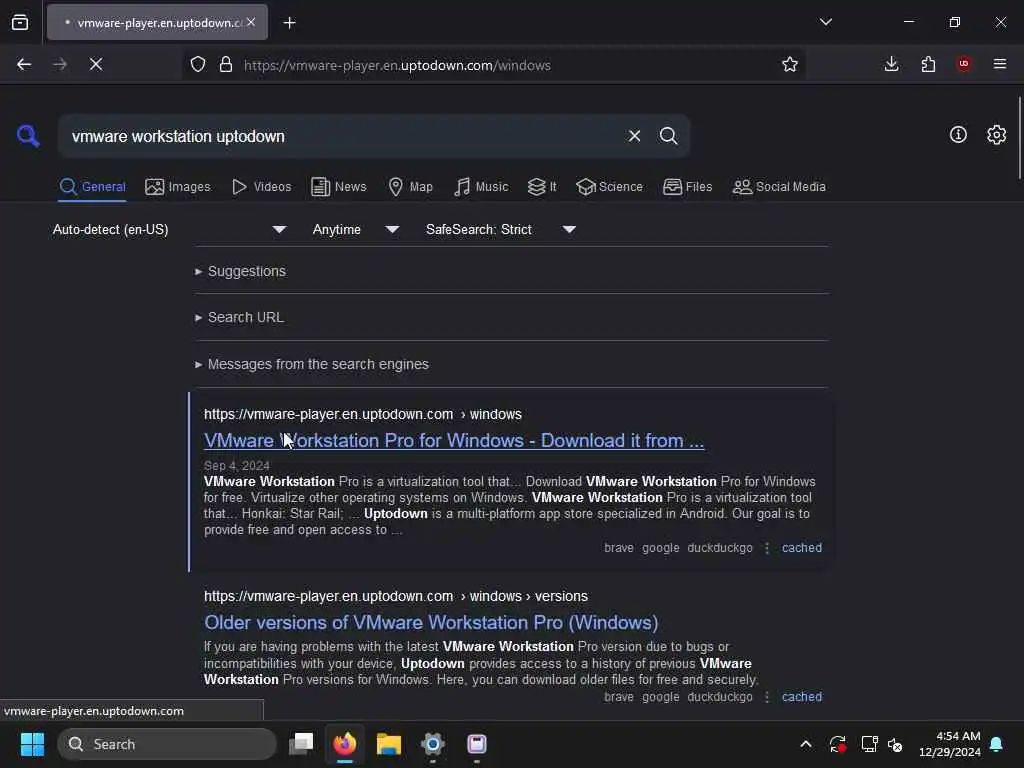Stop loading the page
Viewport: 1024px width, 768px height.
coord(96,65)
